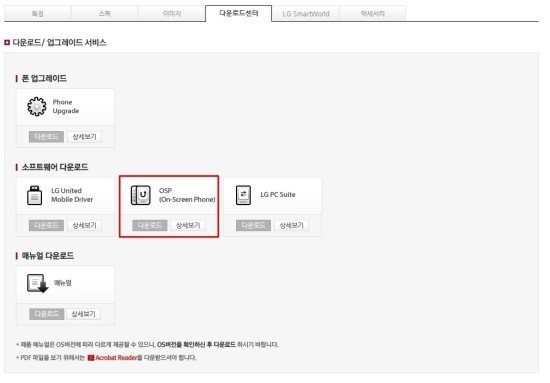Select the 다운로드센터 tab
The image size is (550, 383).
pos(239,13)
